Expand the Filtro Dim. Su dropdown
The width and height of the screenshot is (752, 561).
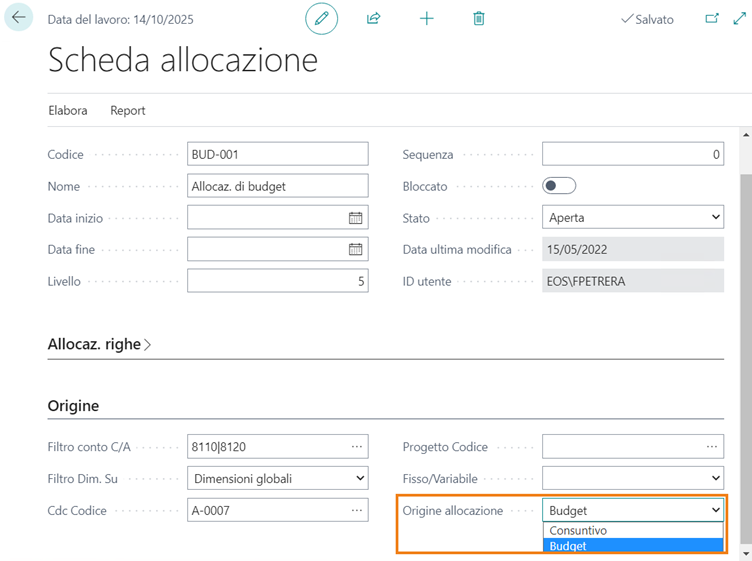[278, 479]
